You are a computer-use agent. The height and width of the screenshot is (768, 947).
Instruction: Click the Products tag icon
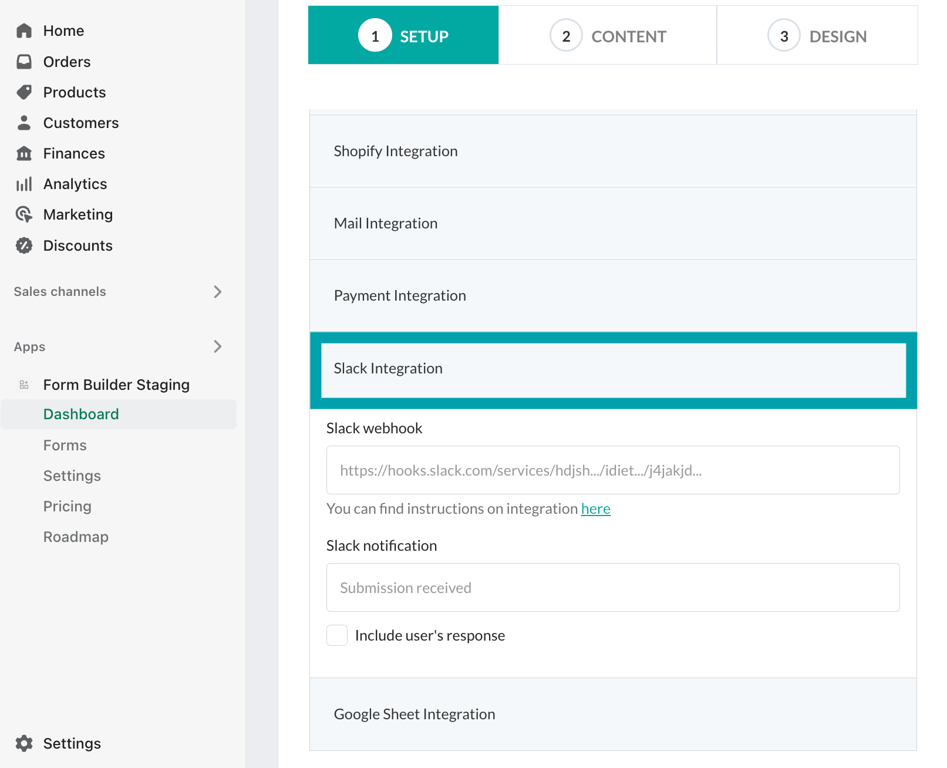[x=24, y=92]
